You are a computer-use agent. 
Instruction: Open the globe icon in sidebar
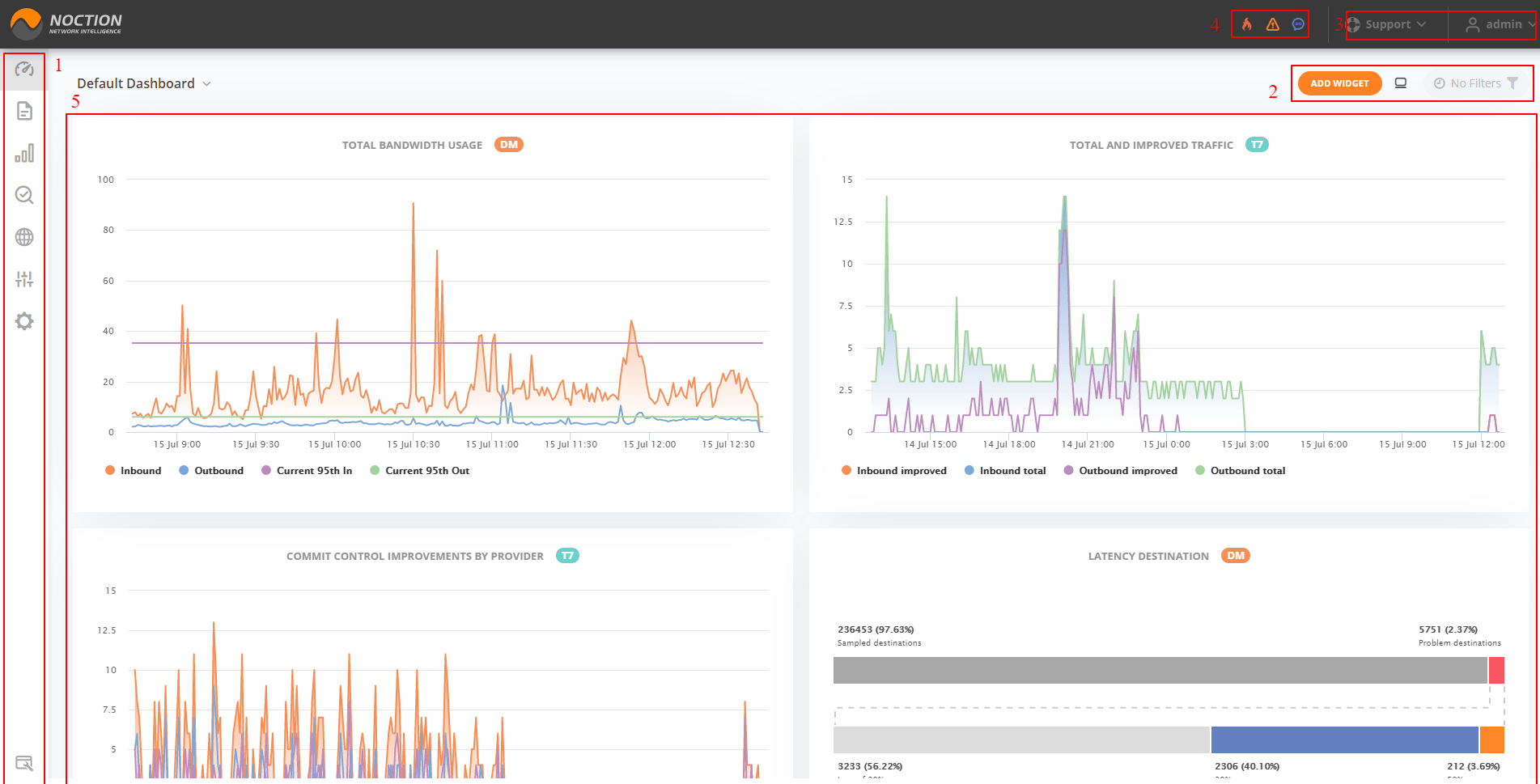point(24,237)
